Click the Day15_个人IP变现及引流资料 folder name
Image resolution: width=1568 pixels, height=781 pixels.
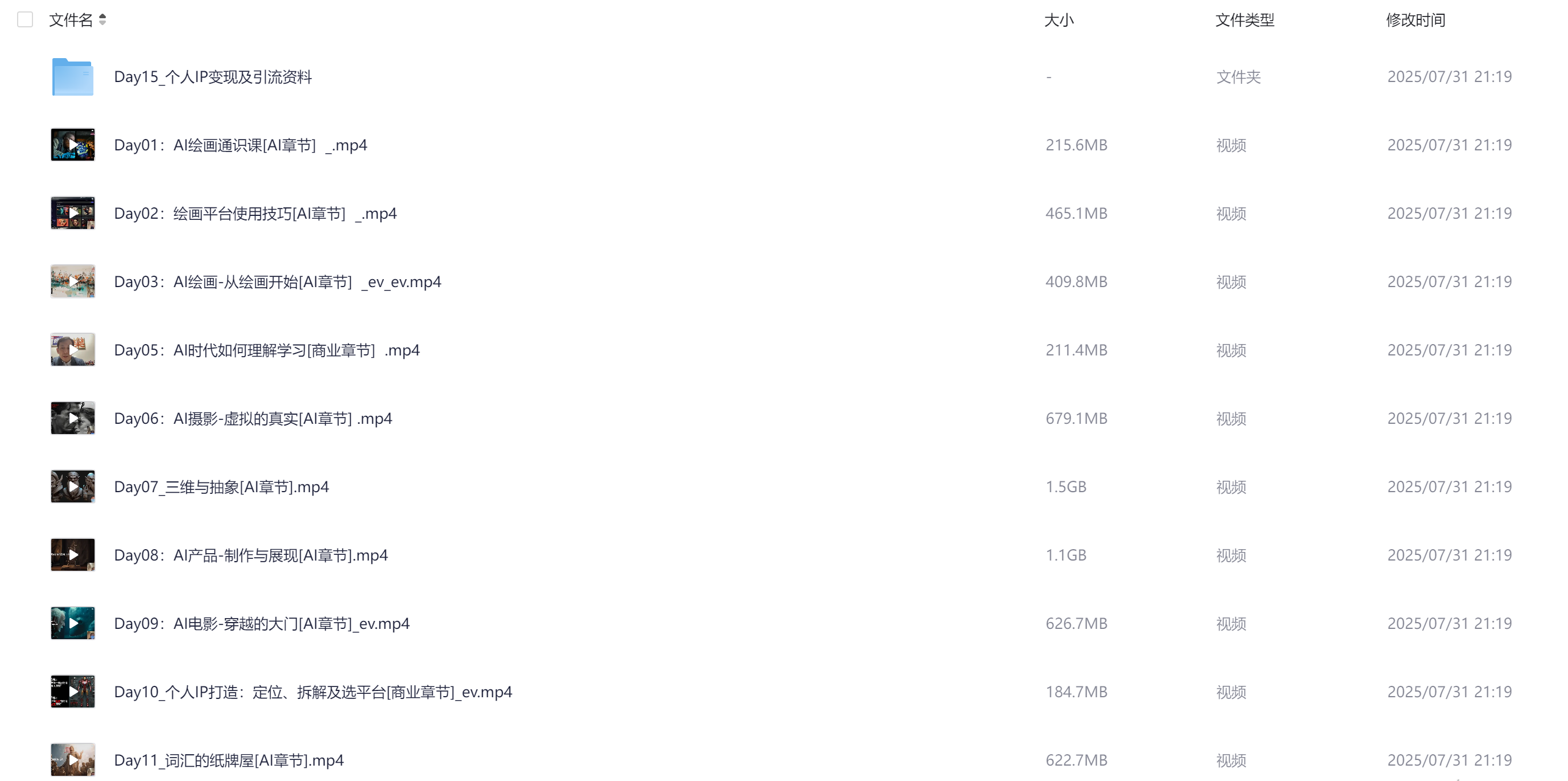(x=213, y=77)
